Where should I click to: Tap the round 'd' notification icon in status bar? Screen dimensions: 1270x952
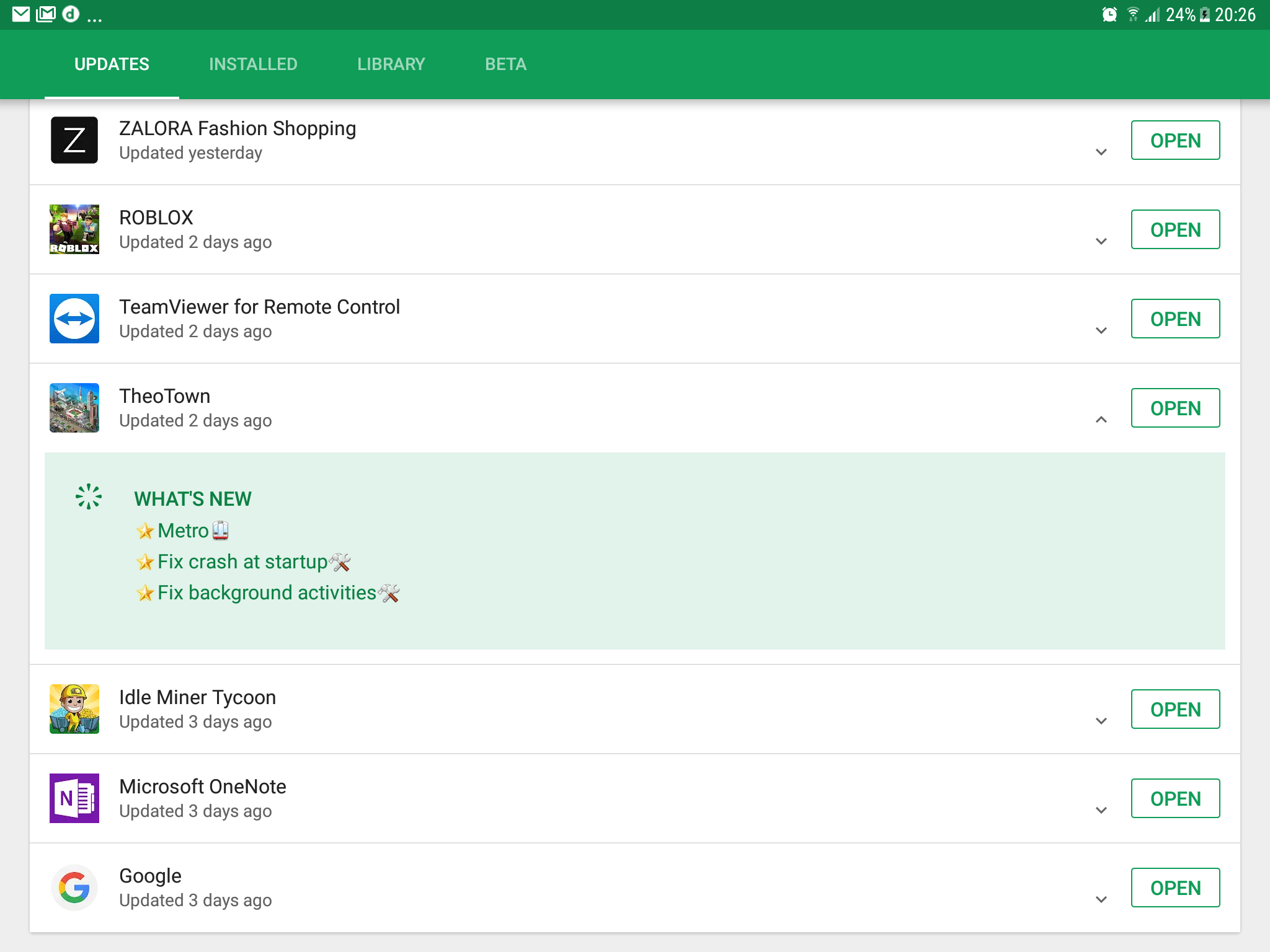[x=71, y=14]
